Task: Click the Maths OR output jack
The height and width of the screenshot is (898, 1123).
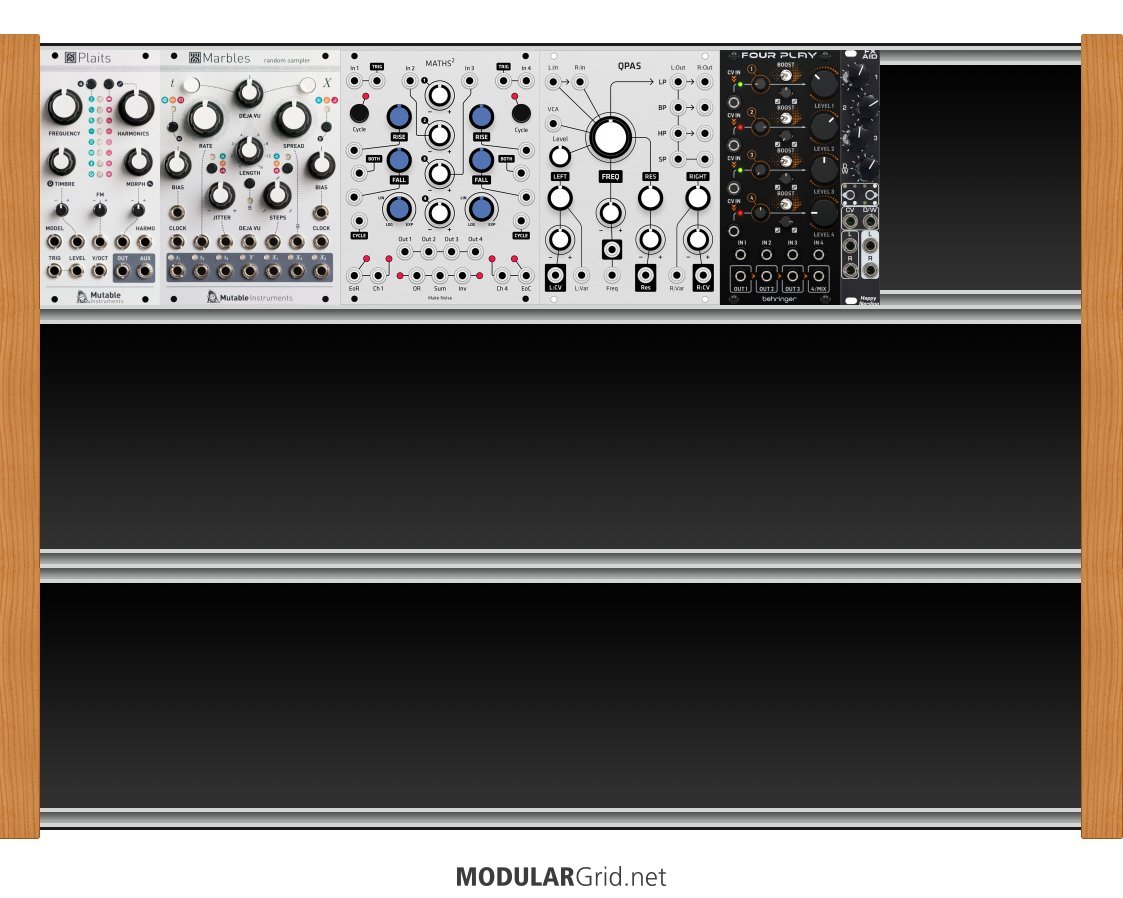Action: point(417,276)
